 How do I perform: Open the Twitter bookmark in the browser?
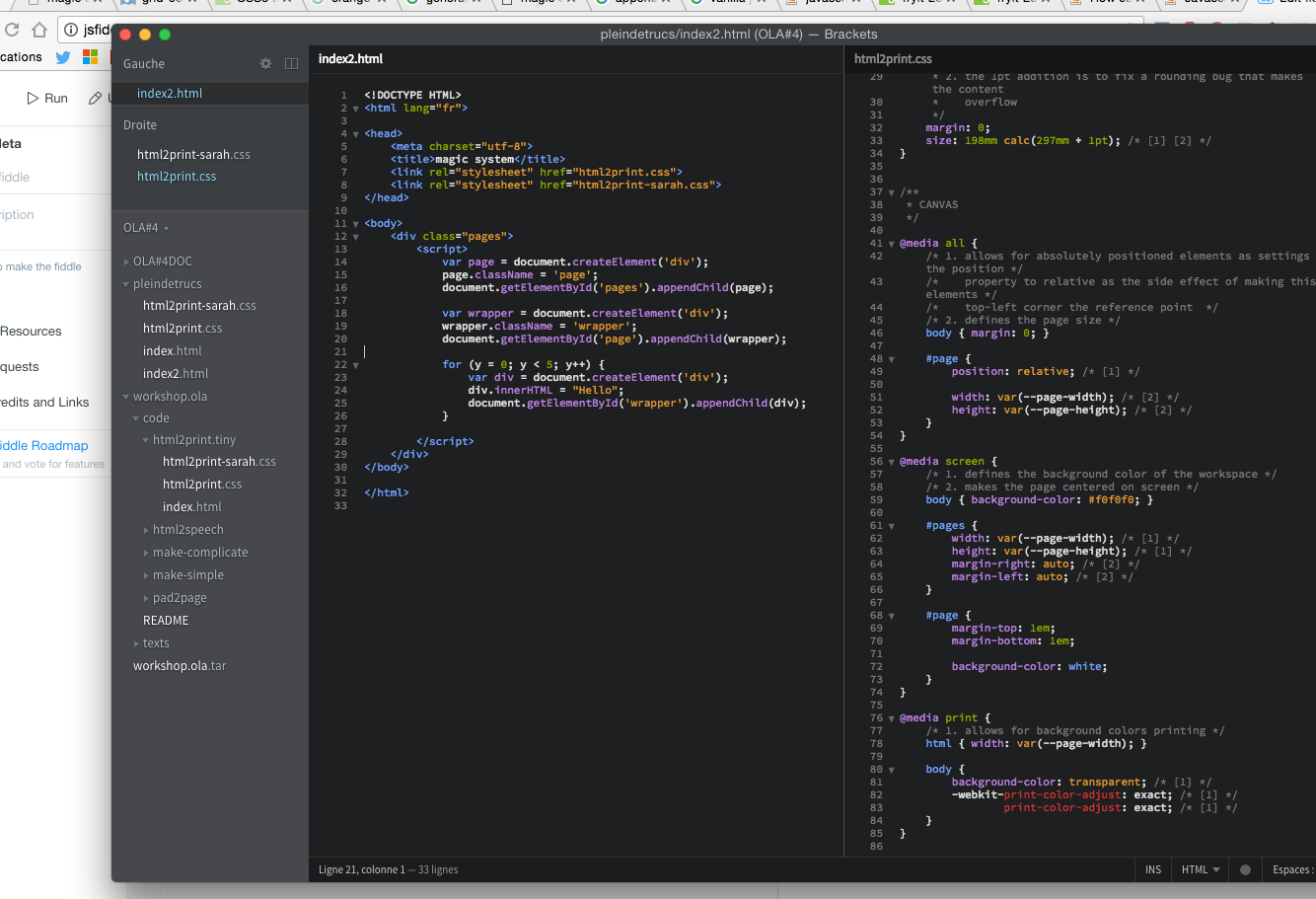click(63, 57)
